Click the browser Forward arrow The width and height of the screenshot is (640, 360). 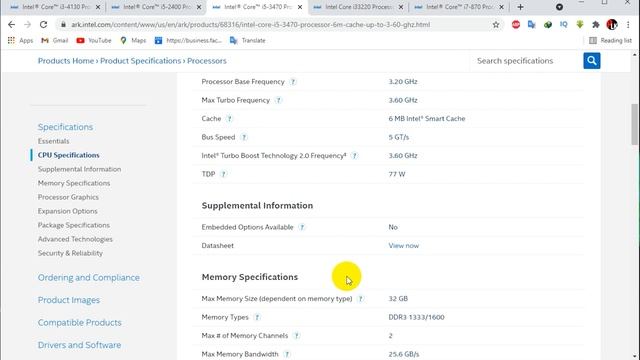pyautogui.click(x=27, y=24)
